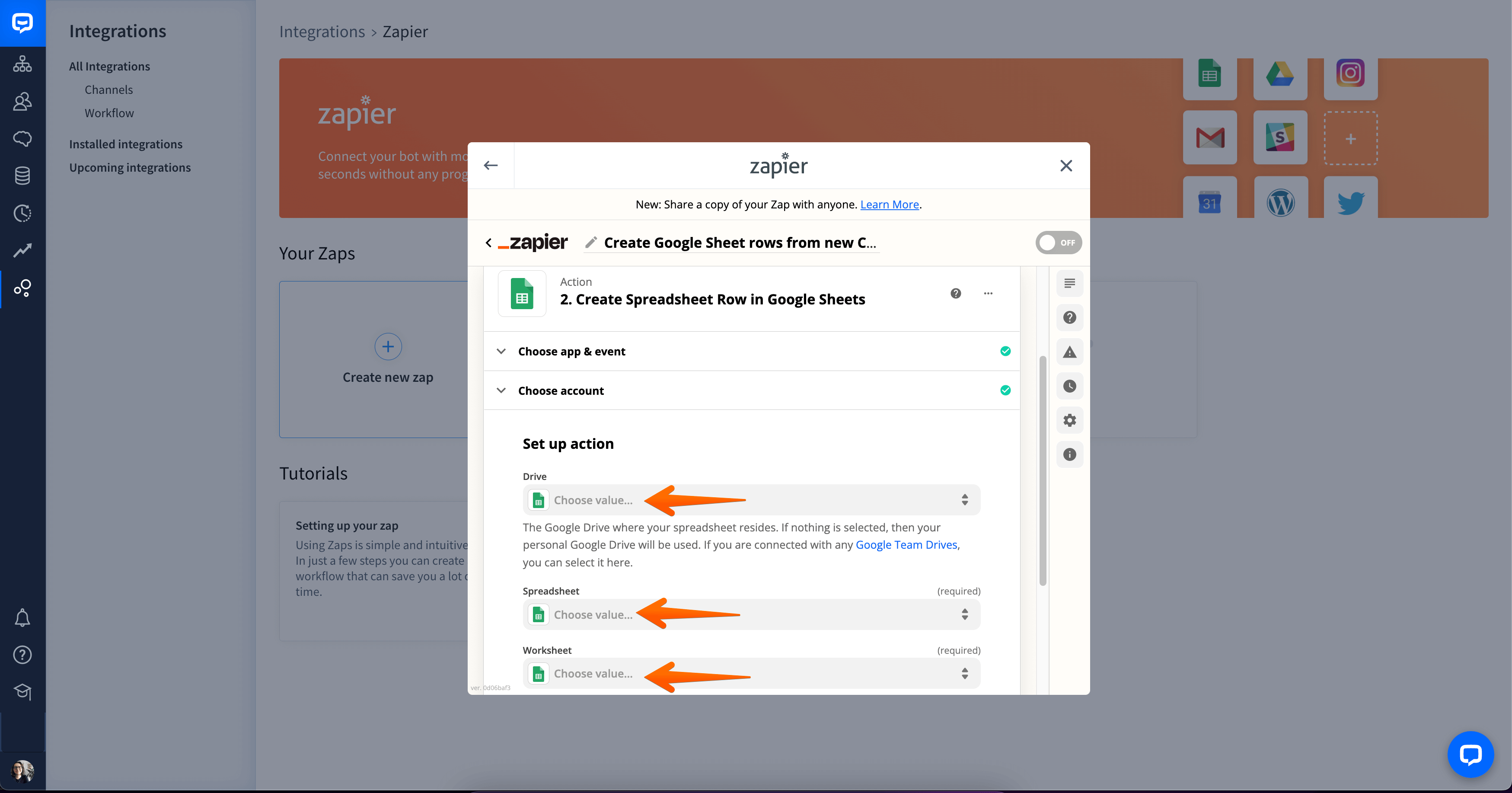
Task: Open the analytics trend-line icon in sidebar
Action: pyautogui.click(x=22, y=250)
